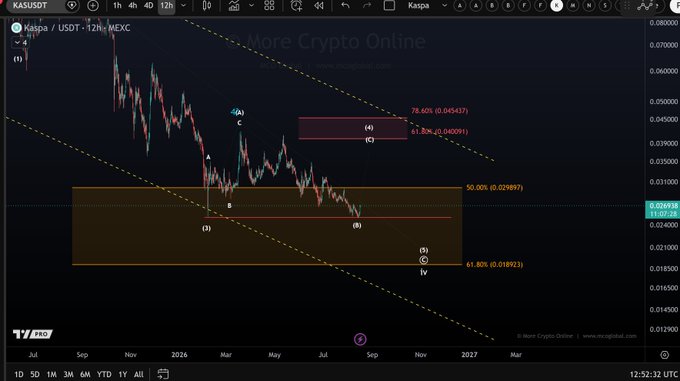Click the (5) wave projection label
The image size is (680, 381).
coord(424,250)
